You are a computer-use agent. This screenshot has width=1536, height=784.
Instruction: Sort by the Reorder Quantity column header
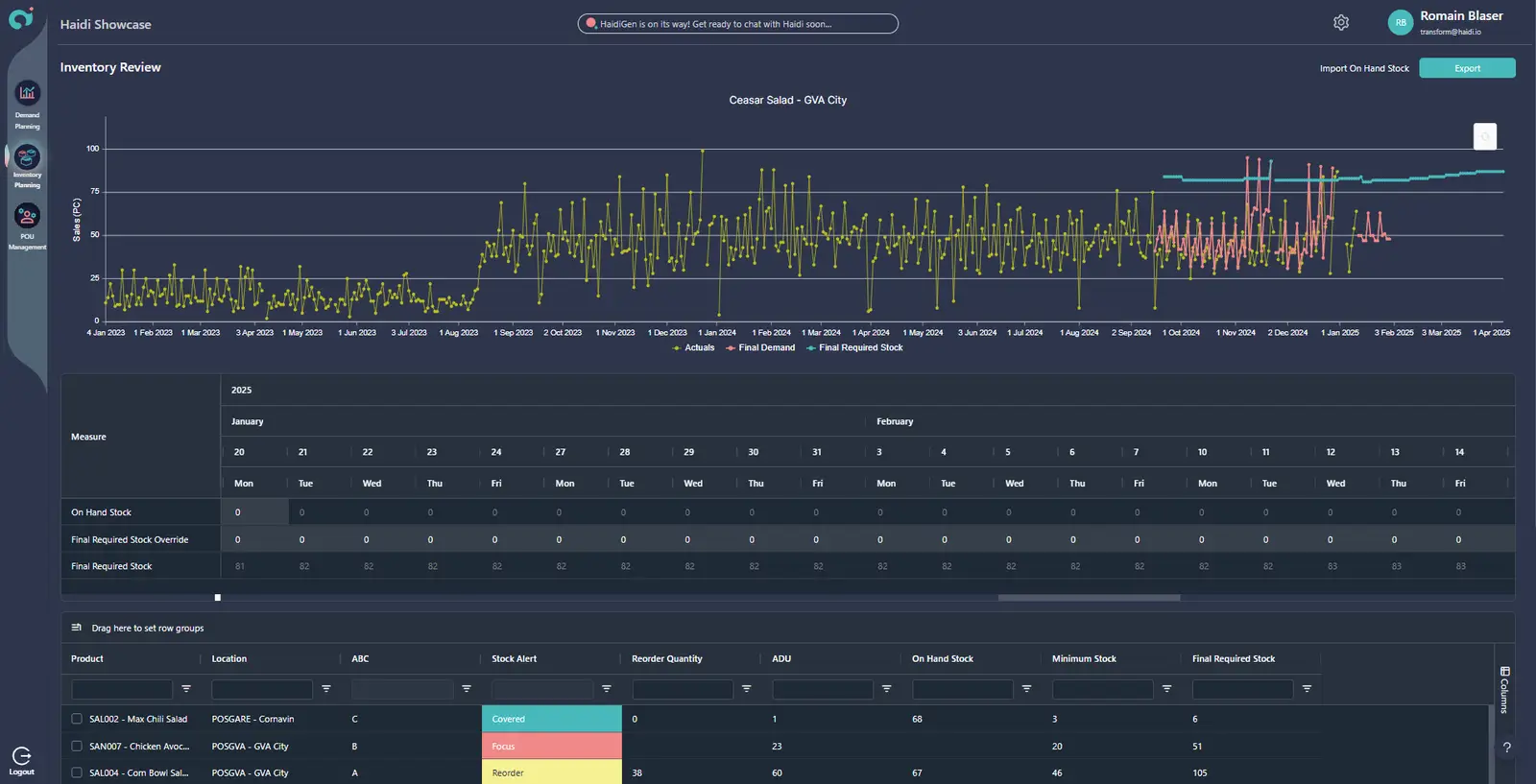[x=667, y=659]
